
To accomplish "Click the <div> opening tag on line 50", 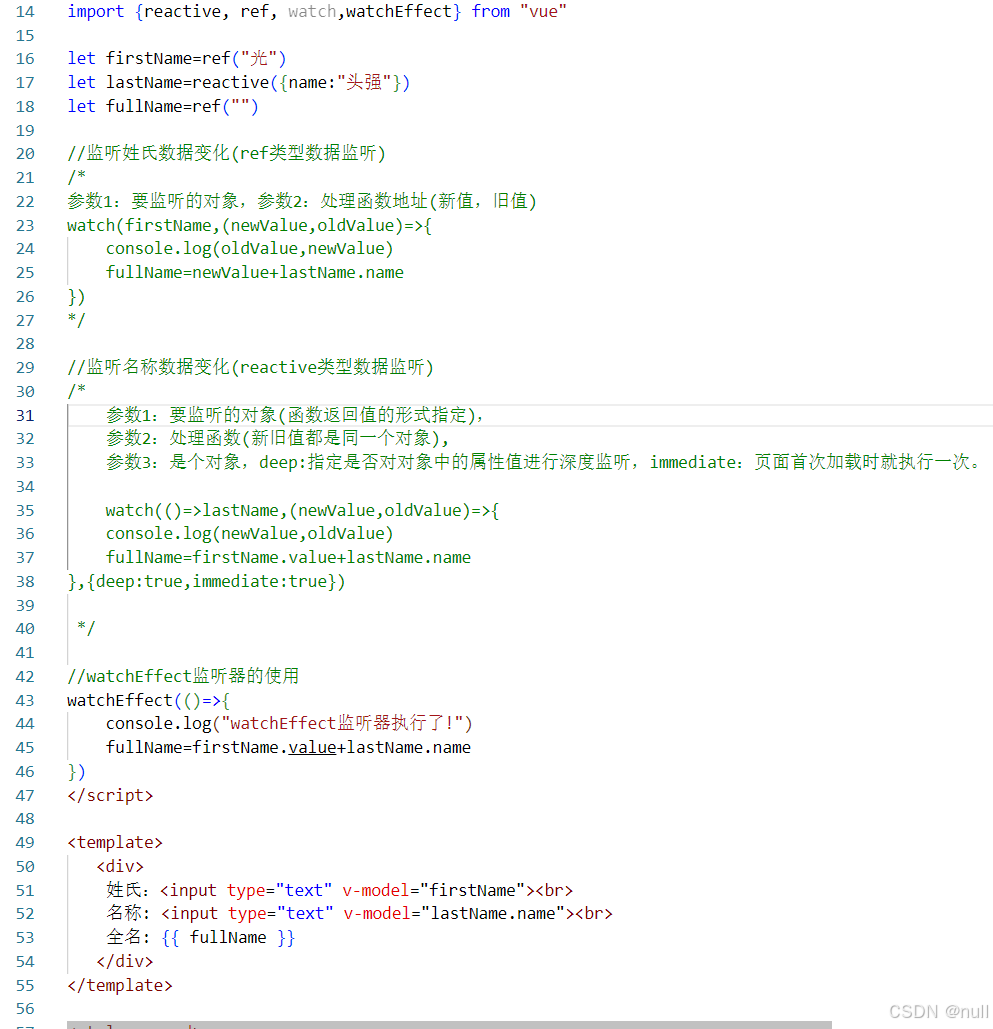I will 119,866.
